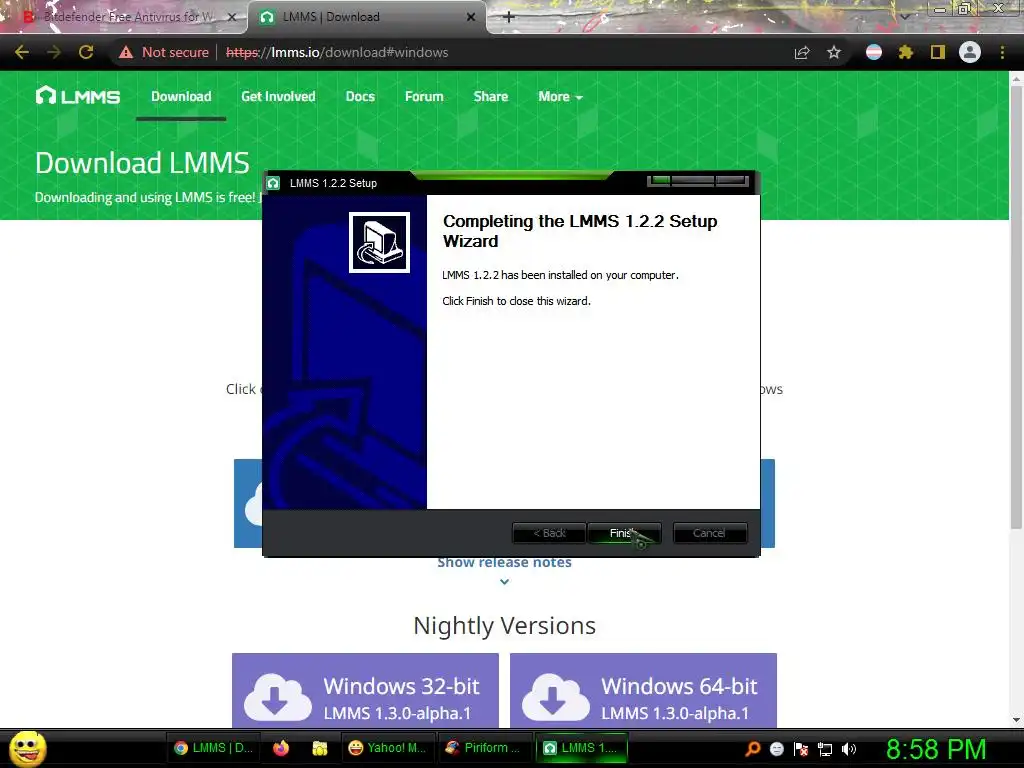
Task: Download Windows 64-bit LMMS 1.3.0-alpha.1
Action: tap(643, 690)
